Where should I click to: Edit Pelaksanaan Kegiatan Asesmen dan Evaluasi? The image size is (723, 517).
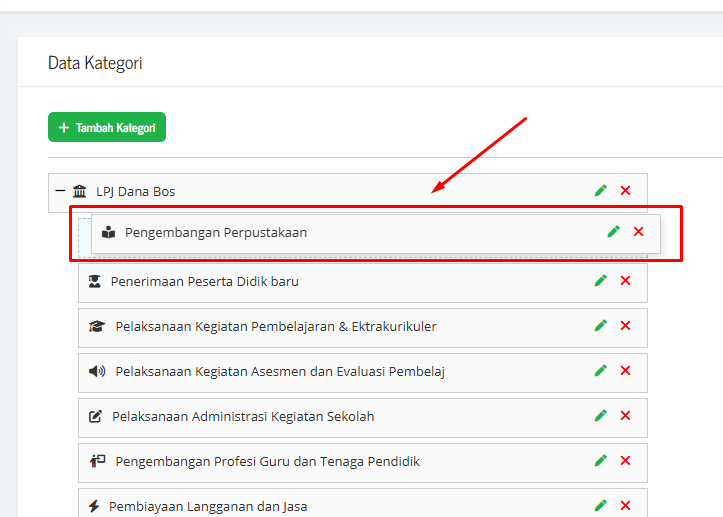[601, 371]
